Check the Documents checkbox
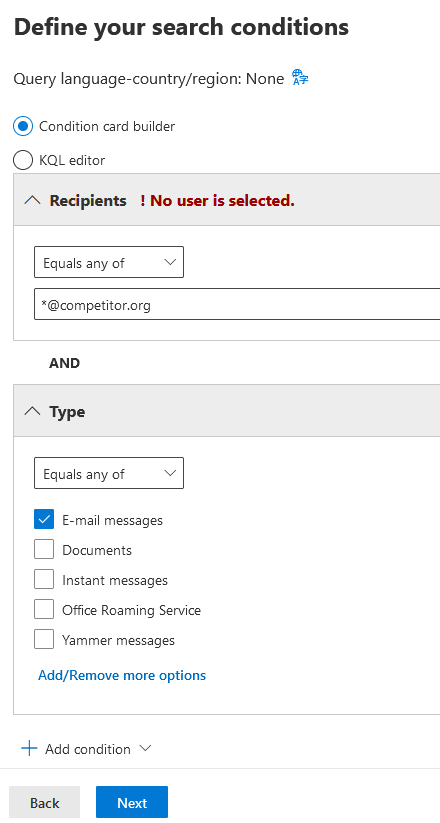Image resolution: width=440 pixels, height=823 pixels. pos(44,550)
